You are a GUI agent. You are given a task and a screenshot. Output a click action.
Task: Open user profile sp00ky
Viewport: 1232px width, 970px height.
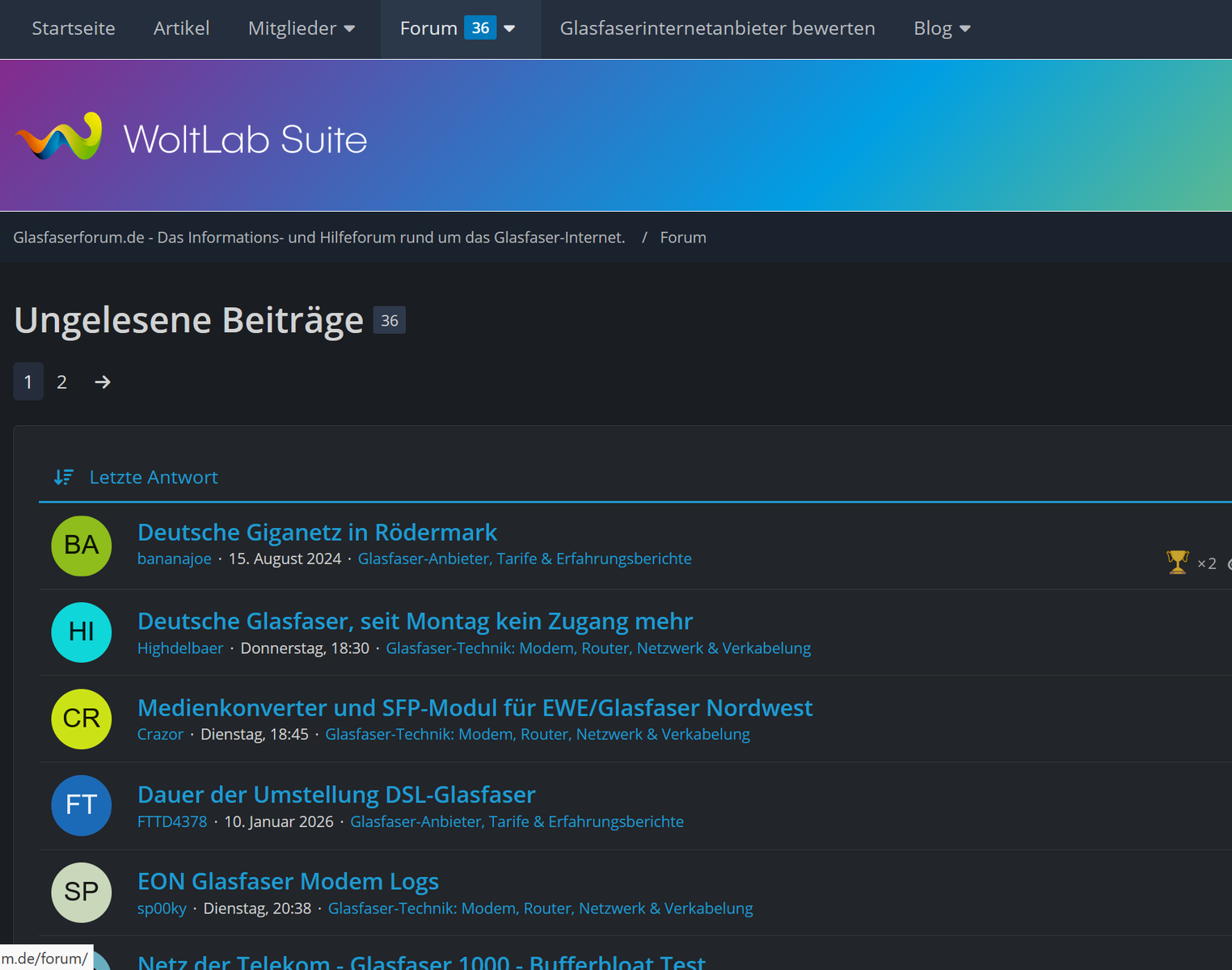point(162,909)
